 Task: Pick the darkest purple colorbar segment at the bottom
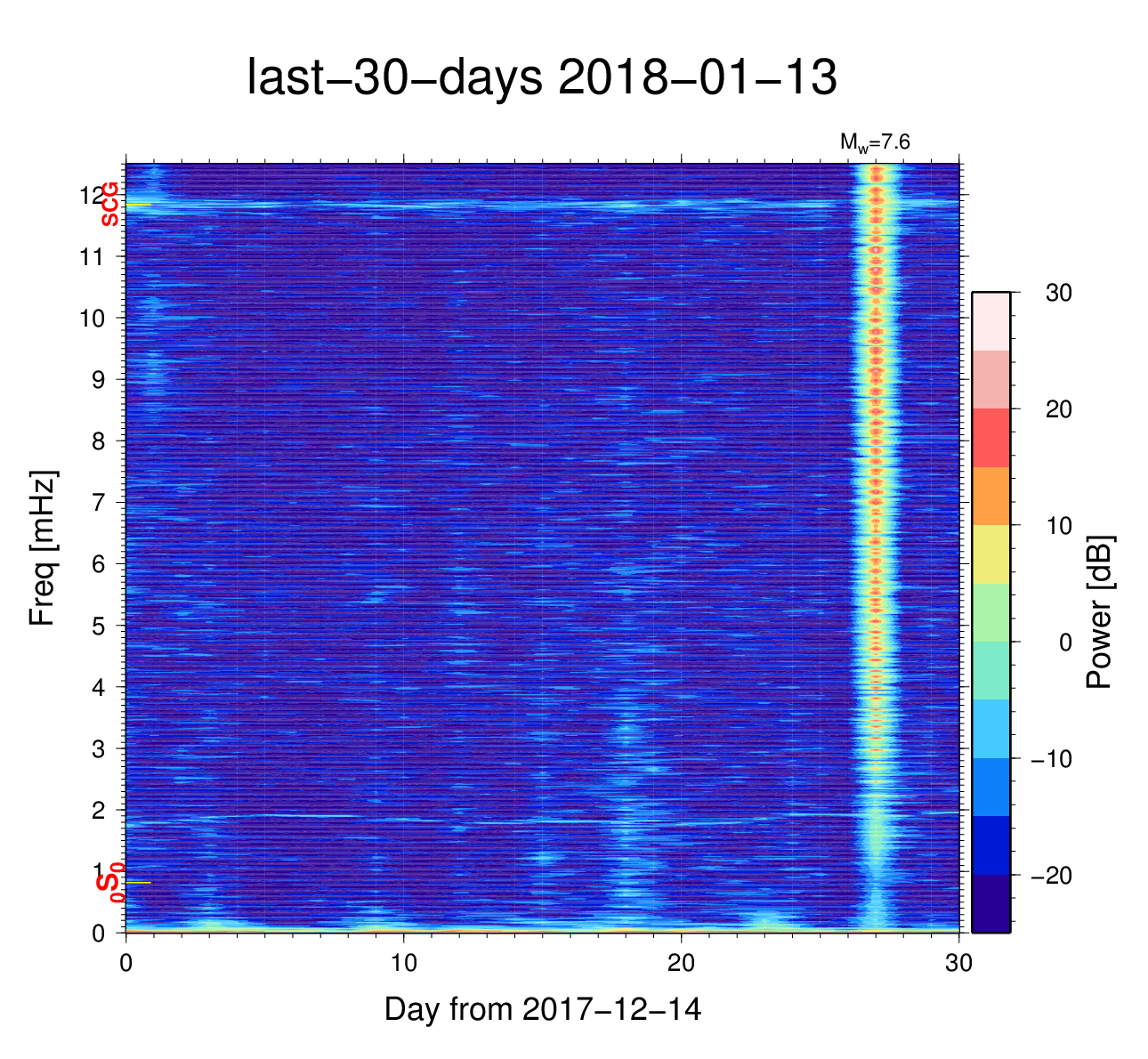990,904
